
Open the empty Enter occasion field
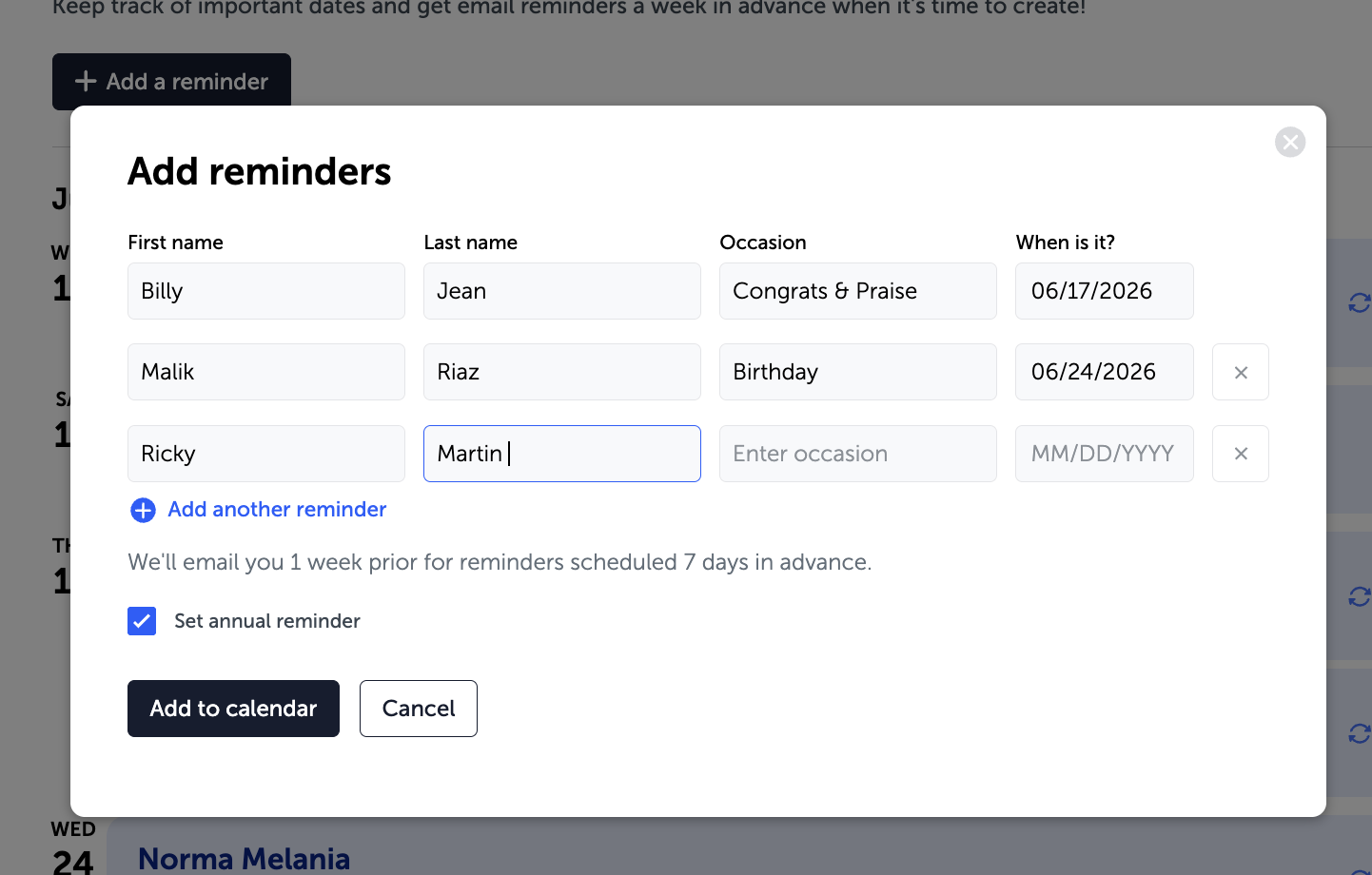[x=858, y=454]
